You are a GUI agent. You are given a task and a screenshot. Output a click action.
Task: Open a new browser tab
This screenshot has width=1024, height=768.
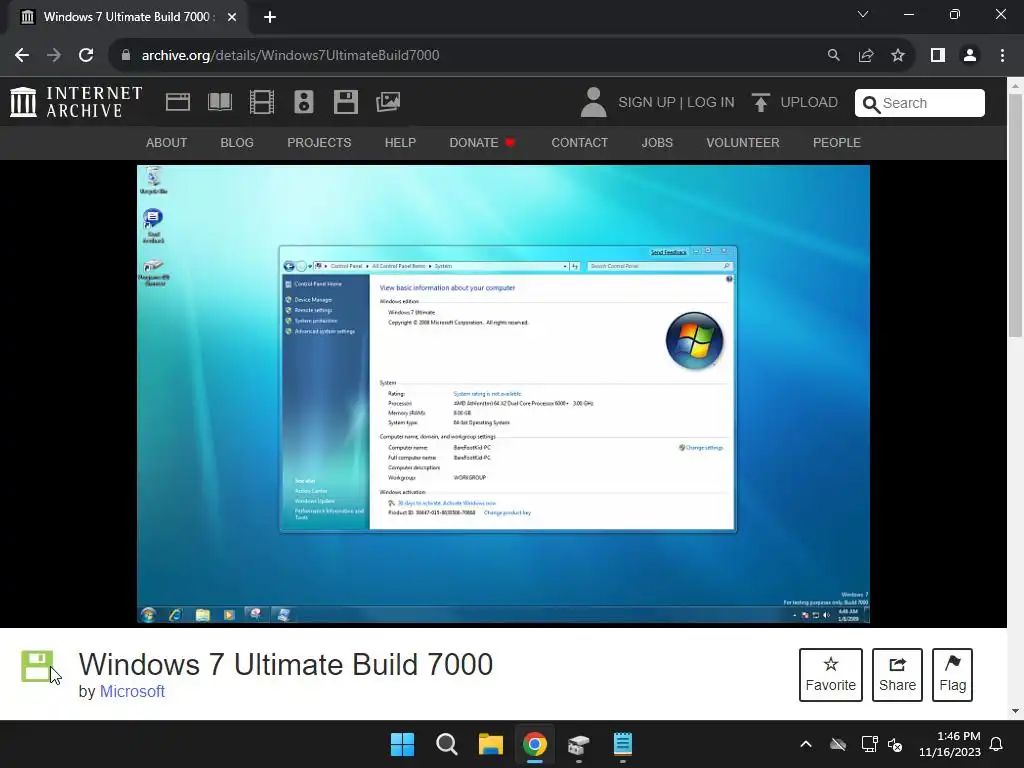270,17
